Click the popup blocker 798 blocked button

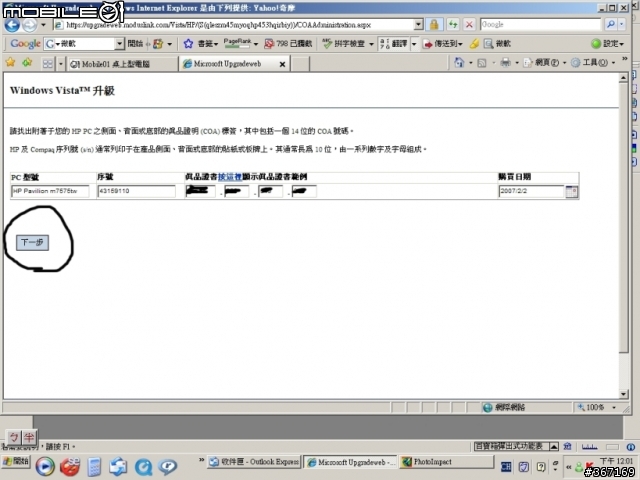pos(288,43)
